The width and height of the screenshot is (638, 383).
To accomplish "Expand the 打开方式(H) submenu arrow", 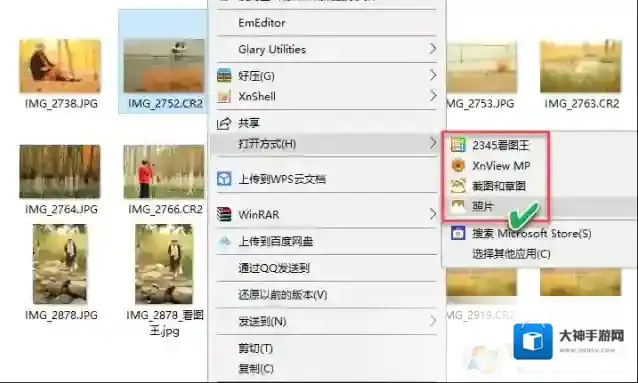I will (433, 143).
